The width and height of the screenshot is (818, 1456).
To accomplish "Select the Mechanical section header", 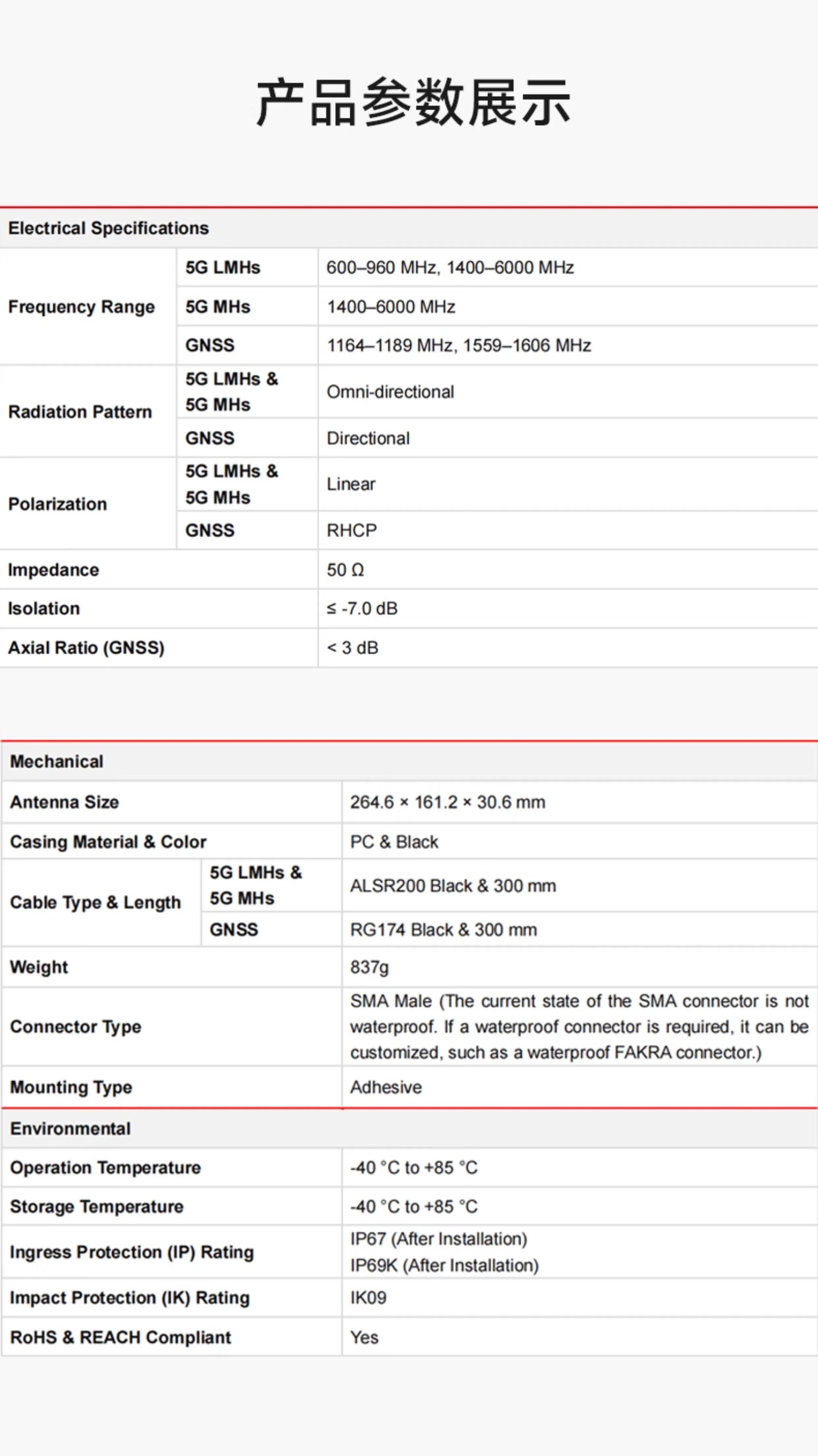I will (56, 761).
